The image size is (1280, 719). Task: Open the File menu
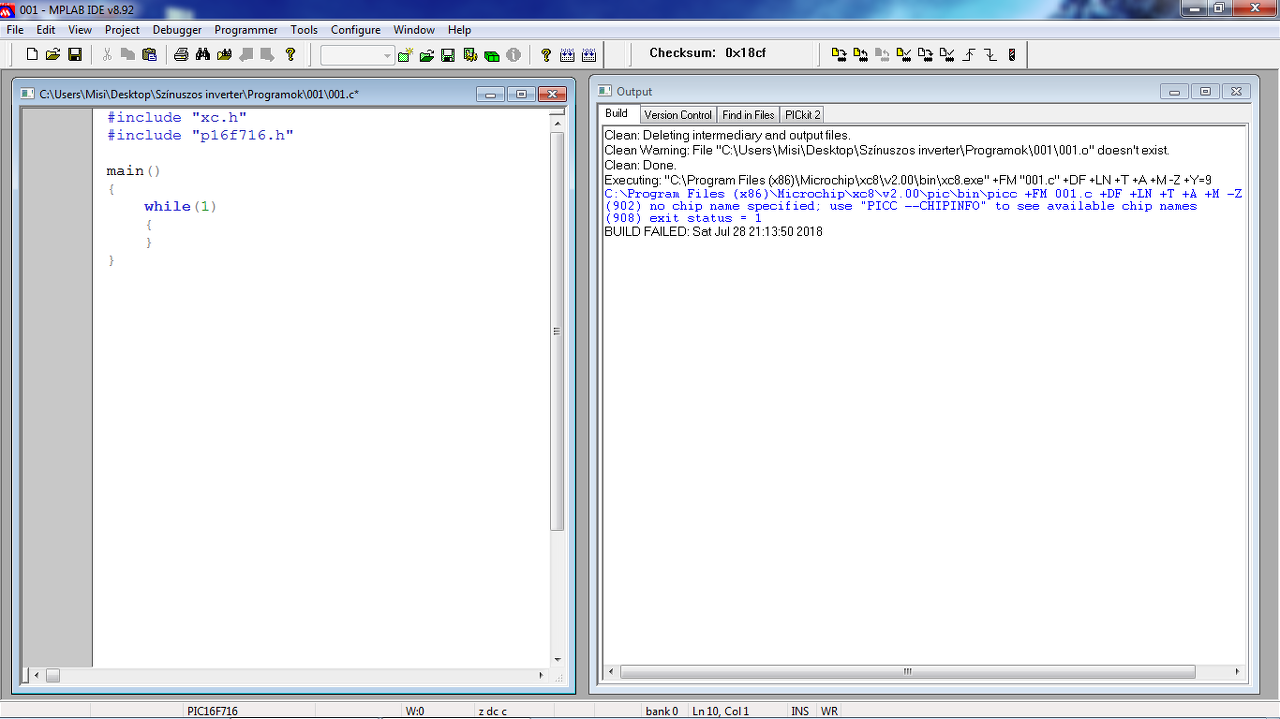coord(15,30)
